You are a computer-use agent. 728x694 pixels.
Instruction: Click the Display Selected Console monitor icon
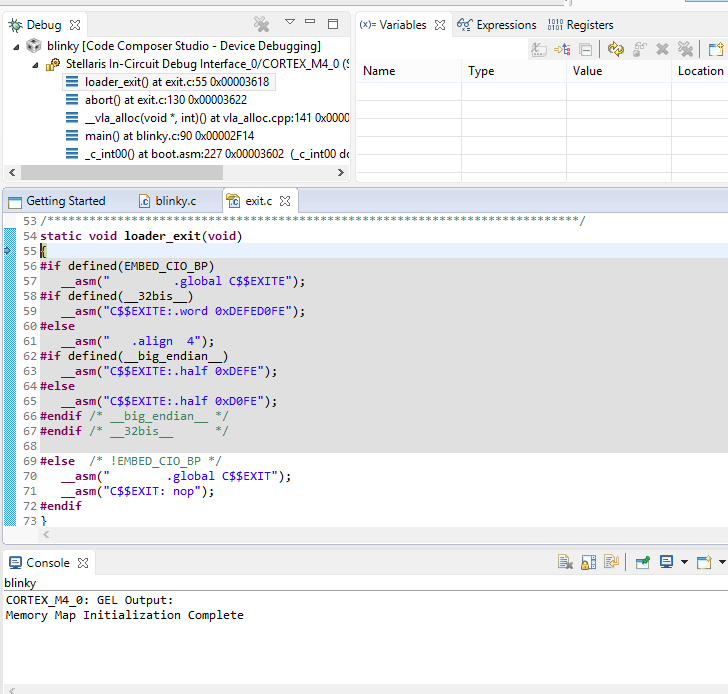click(x=666, y=562)
